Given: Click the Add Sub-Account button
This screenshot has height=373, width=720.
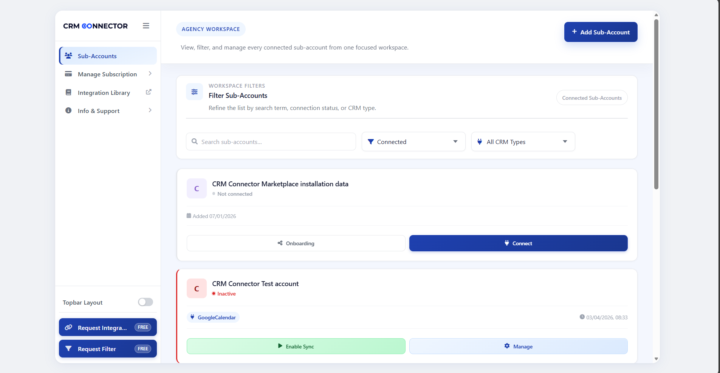Looking at the screenshot, I should pos(601,32).
